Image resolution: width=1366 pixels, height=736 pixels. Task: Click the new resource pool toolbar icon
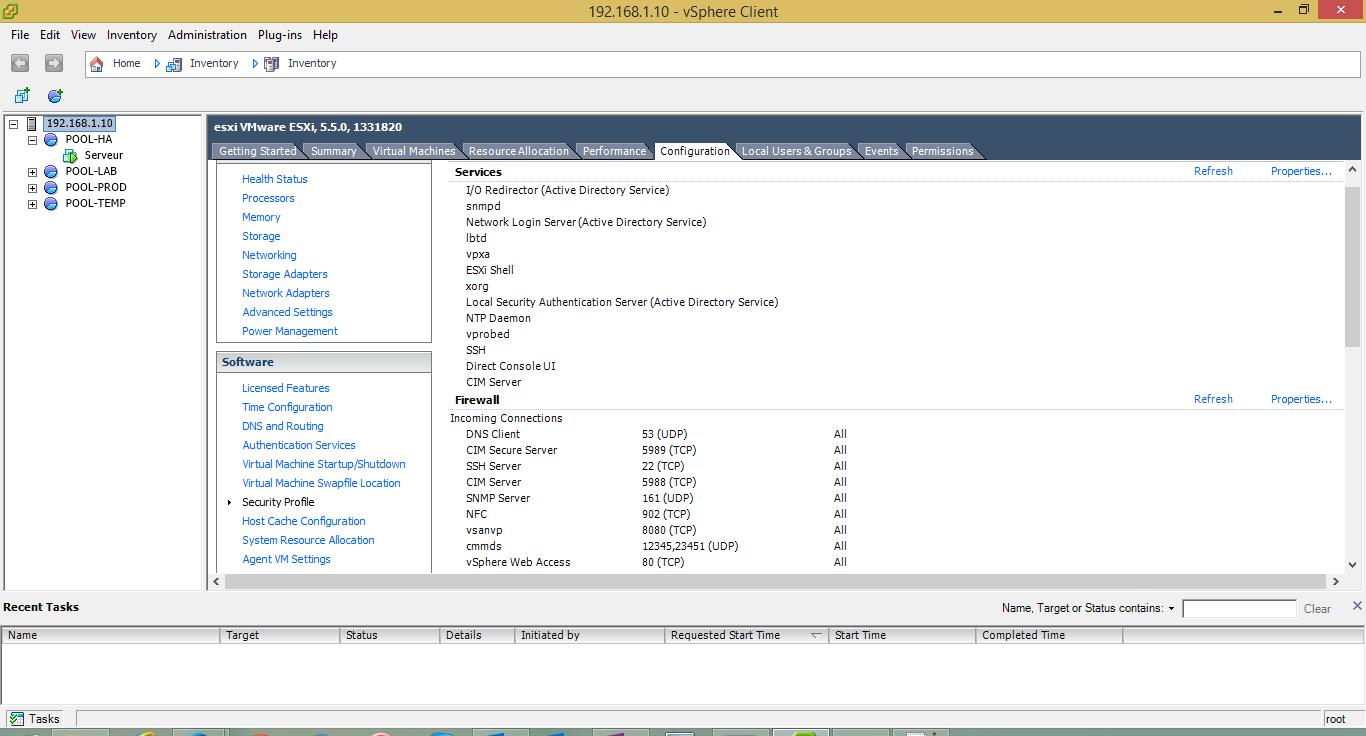tap(55, 95)
